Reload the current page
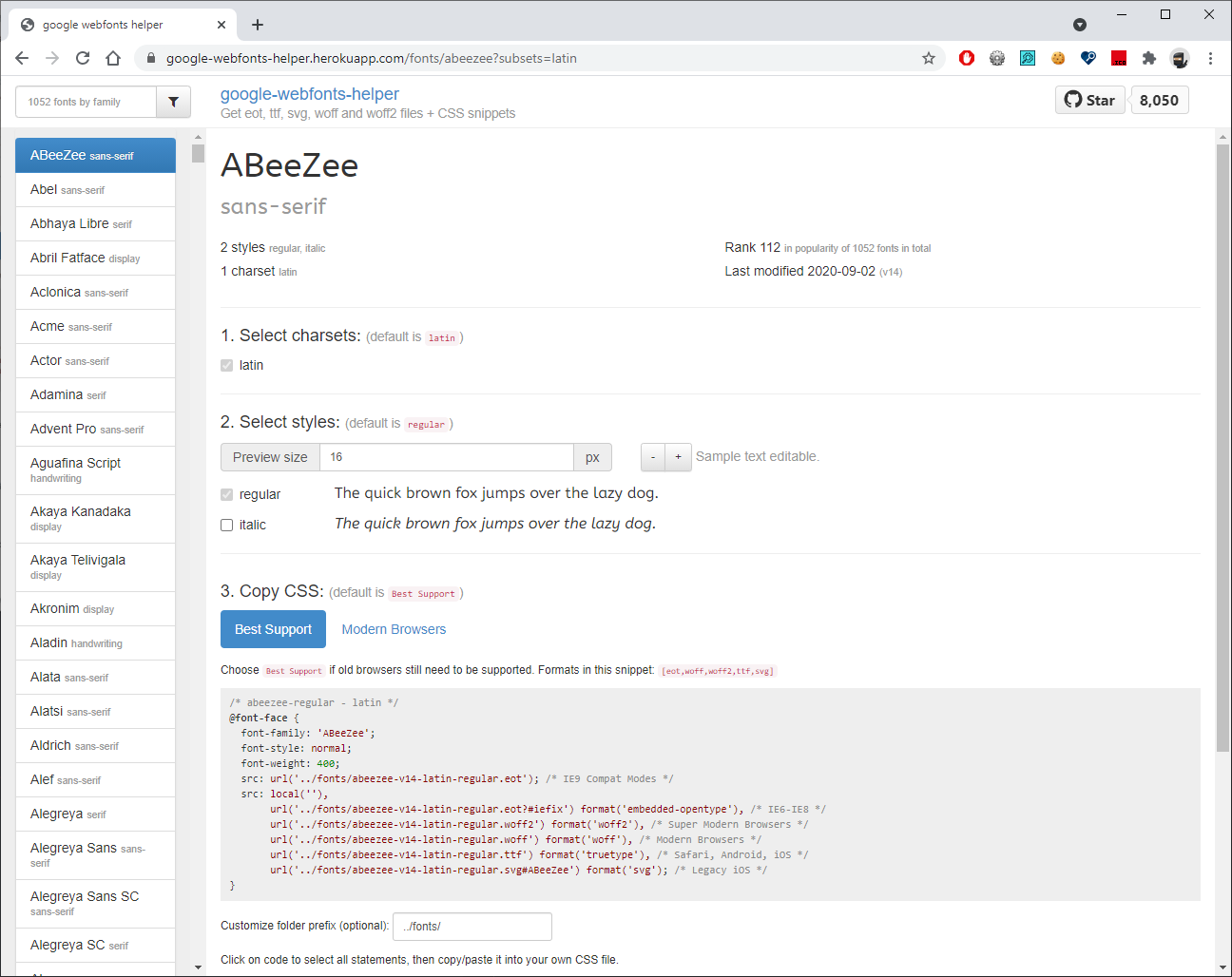 [x=83, y=58]
